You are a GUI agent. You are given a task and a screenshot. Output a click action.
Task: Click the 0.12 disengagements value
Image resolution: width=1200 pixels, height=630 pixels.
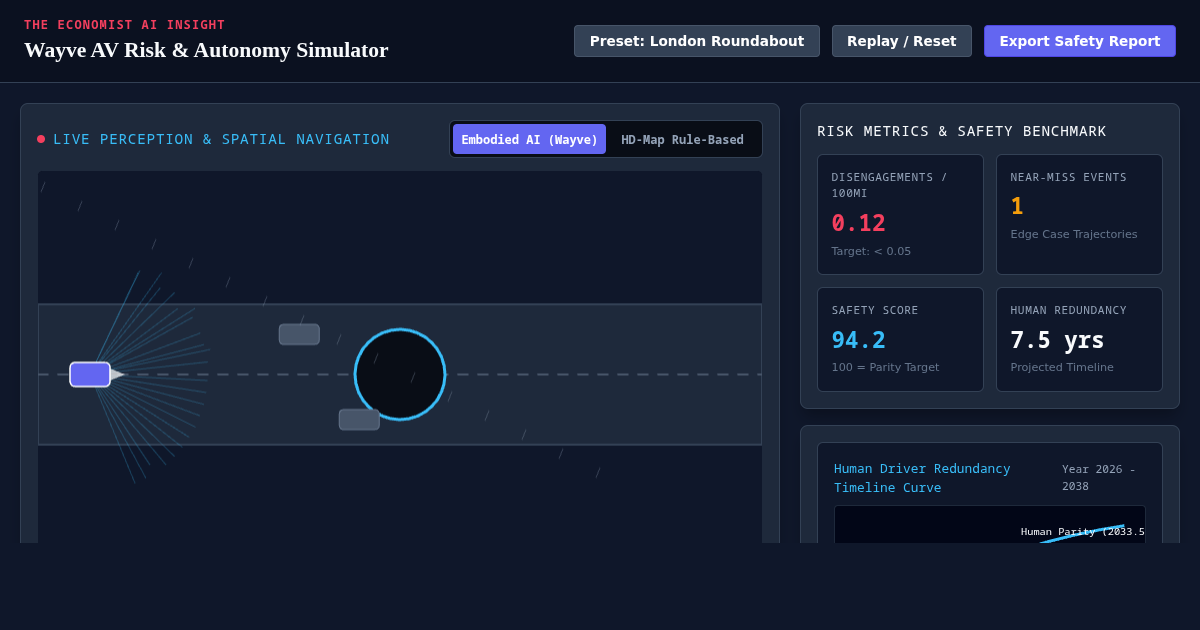coord(858,223)
